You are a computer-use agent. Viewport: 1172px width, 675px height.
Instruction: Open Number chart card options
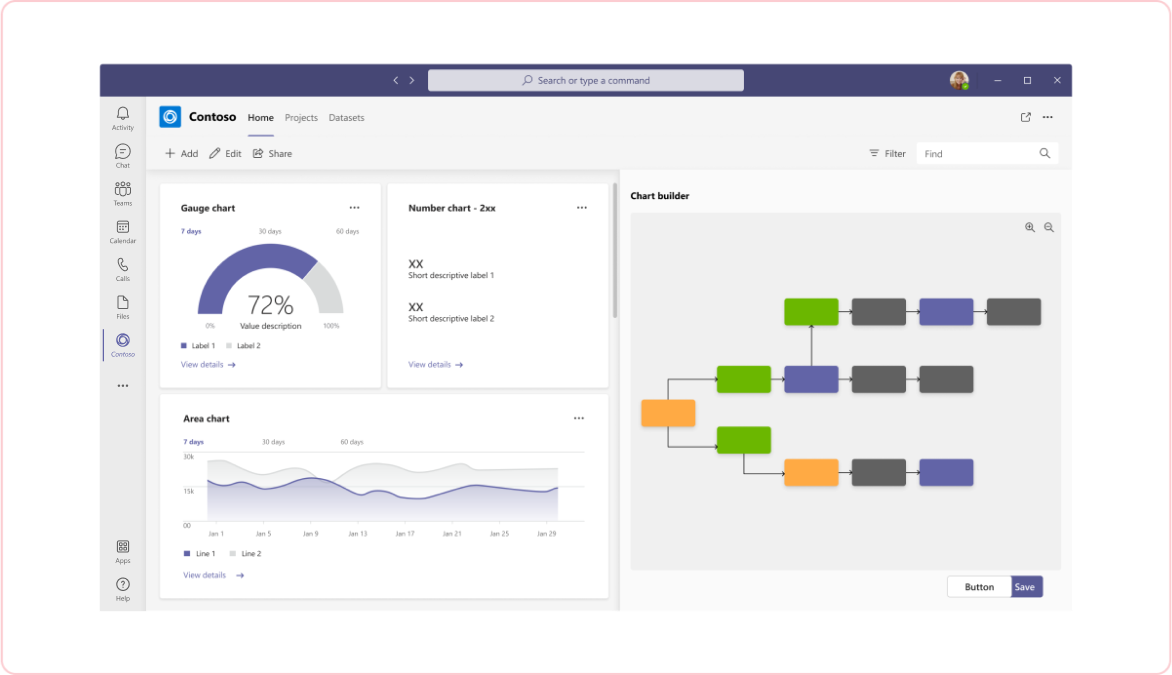582,208
